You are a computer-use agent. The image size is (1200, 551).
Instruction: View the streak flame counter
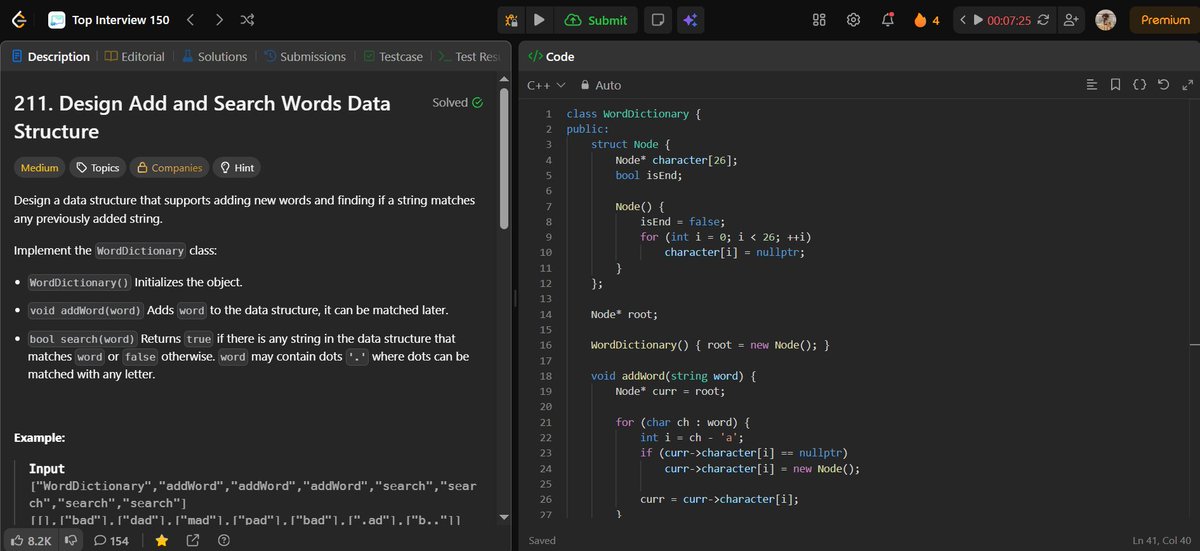pyautogui.click(x=926, y=20)
